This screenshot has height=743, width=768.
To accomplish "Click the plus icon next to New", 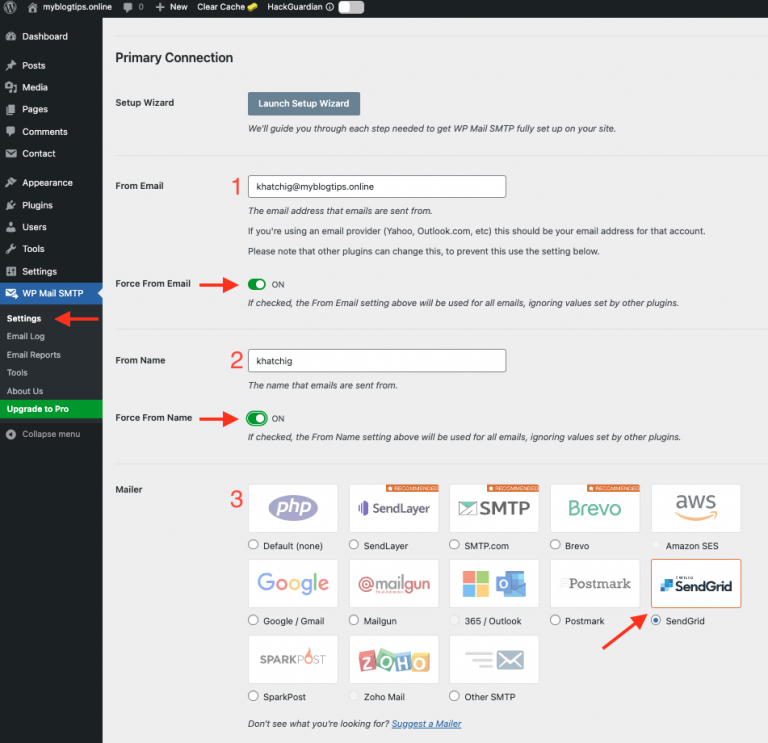I will click(x=160, y=7).
